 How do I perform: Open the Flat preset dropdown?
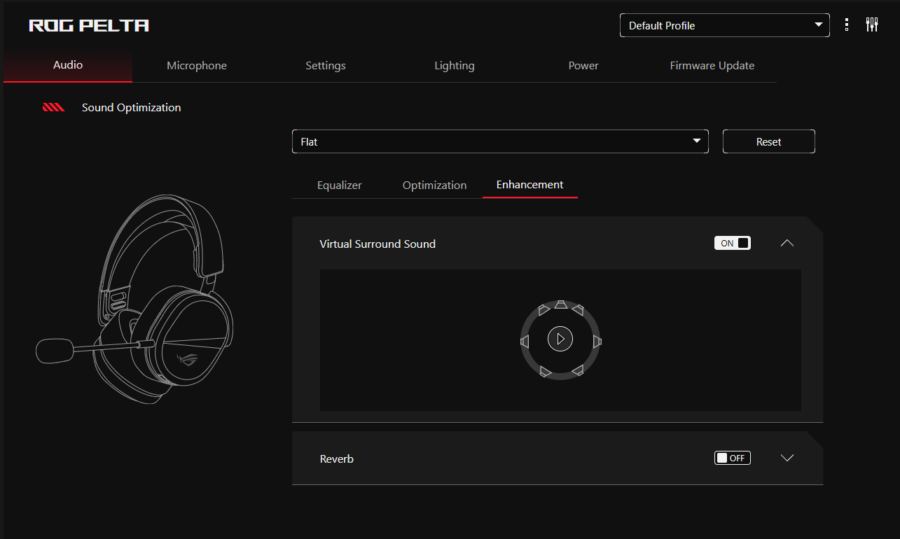(x=500, y=141)
